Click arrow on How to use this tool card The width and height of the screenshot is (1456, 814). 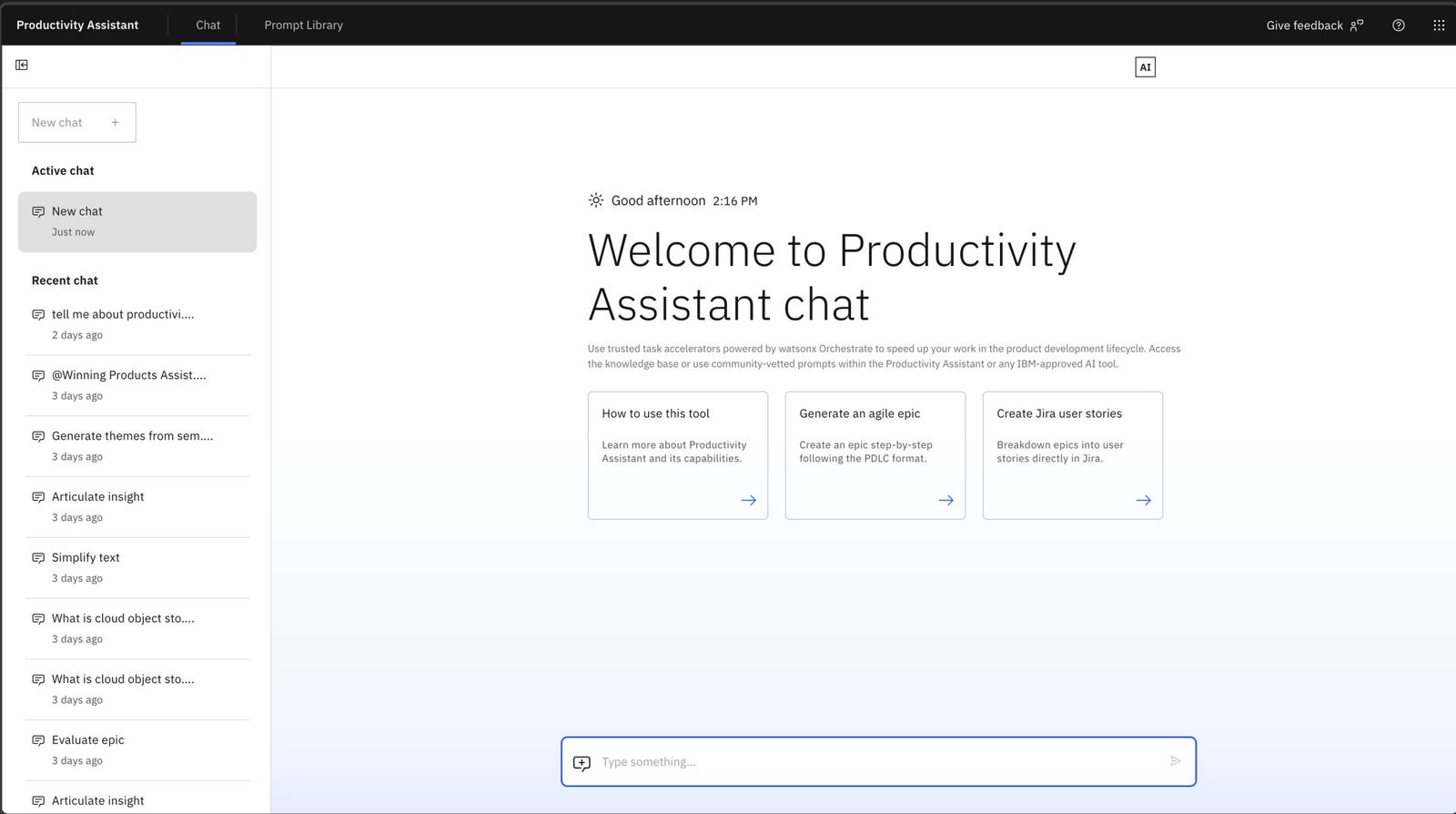(748, 500)
